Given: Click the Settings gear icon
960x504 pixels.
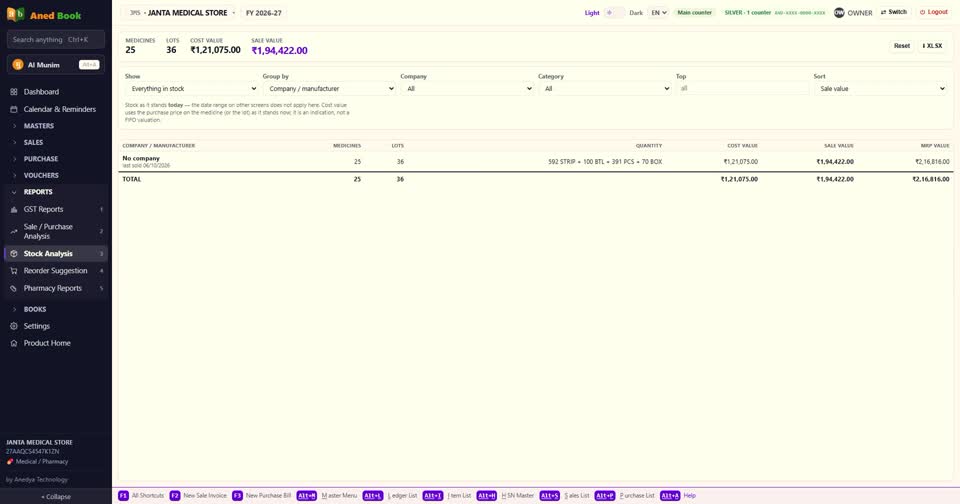Looking at the screenshot, I should pyautogui.click(x=13, y=326).
